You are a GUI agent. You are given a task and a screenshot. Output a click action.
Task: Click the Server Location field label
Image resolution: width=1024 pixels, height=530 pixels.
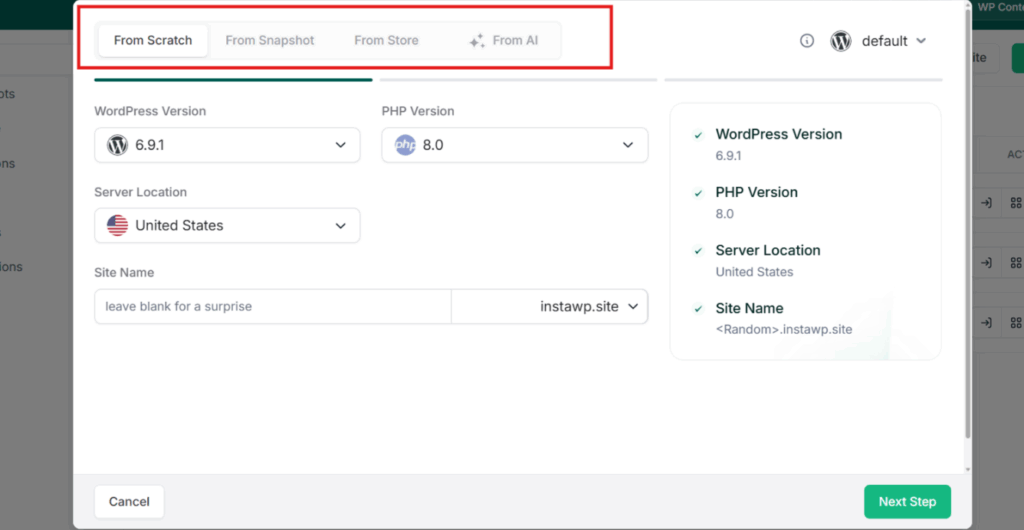[140, 192]
